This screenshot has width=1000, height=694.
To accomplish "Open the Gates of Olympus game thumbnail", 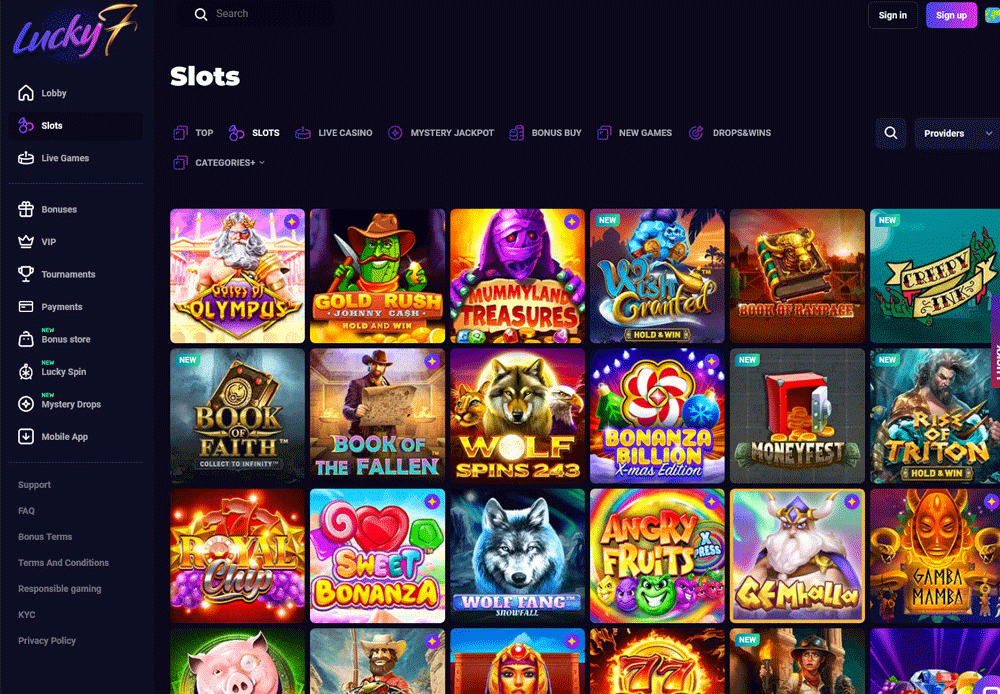I will (237, 276).
